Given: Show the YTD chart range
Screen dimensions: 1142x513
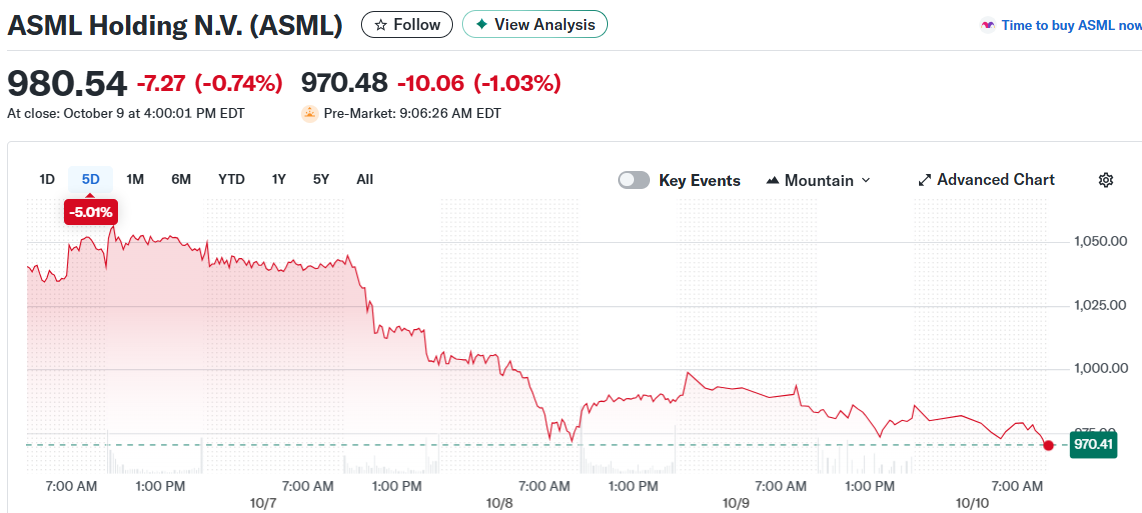Looking at the screenshot, I should point(231,179).
